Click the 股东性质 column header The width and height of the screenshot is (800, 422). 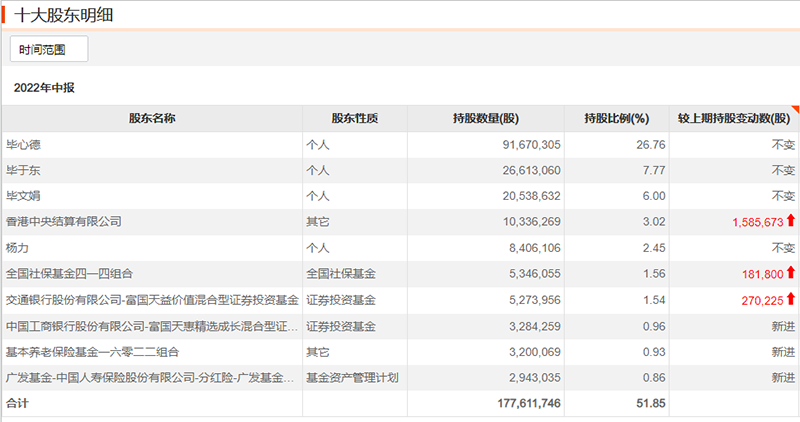point(355,118)
